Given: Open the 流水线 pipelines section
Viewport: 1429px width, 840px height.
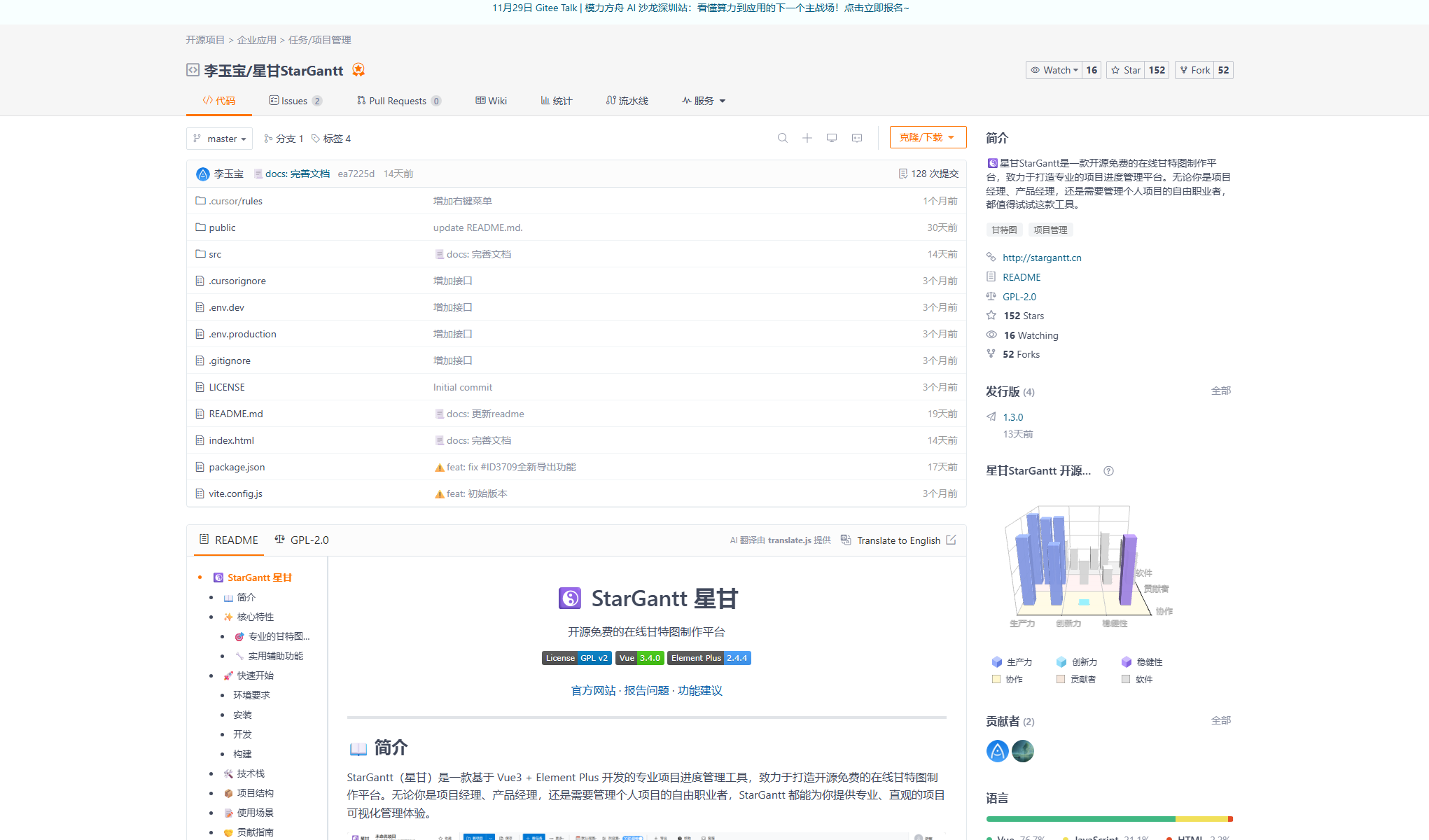Looking at the screenshot, I should click(627, 100).
